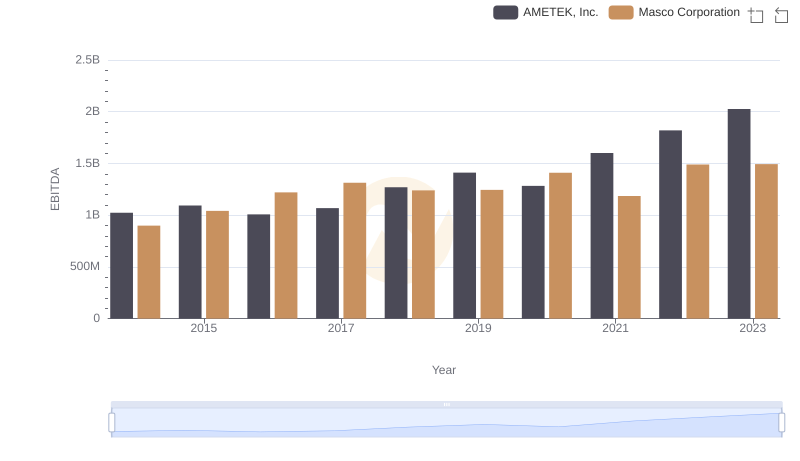Click the 2B y-axis label
This screenshot has width=800, height=461.
tap(92, 111)
